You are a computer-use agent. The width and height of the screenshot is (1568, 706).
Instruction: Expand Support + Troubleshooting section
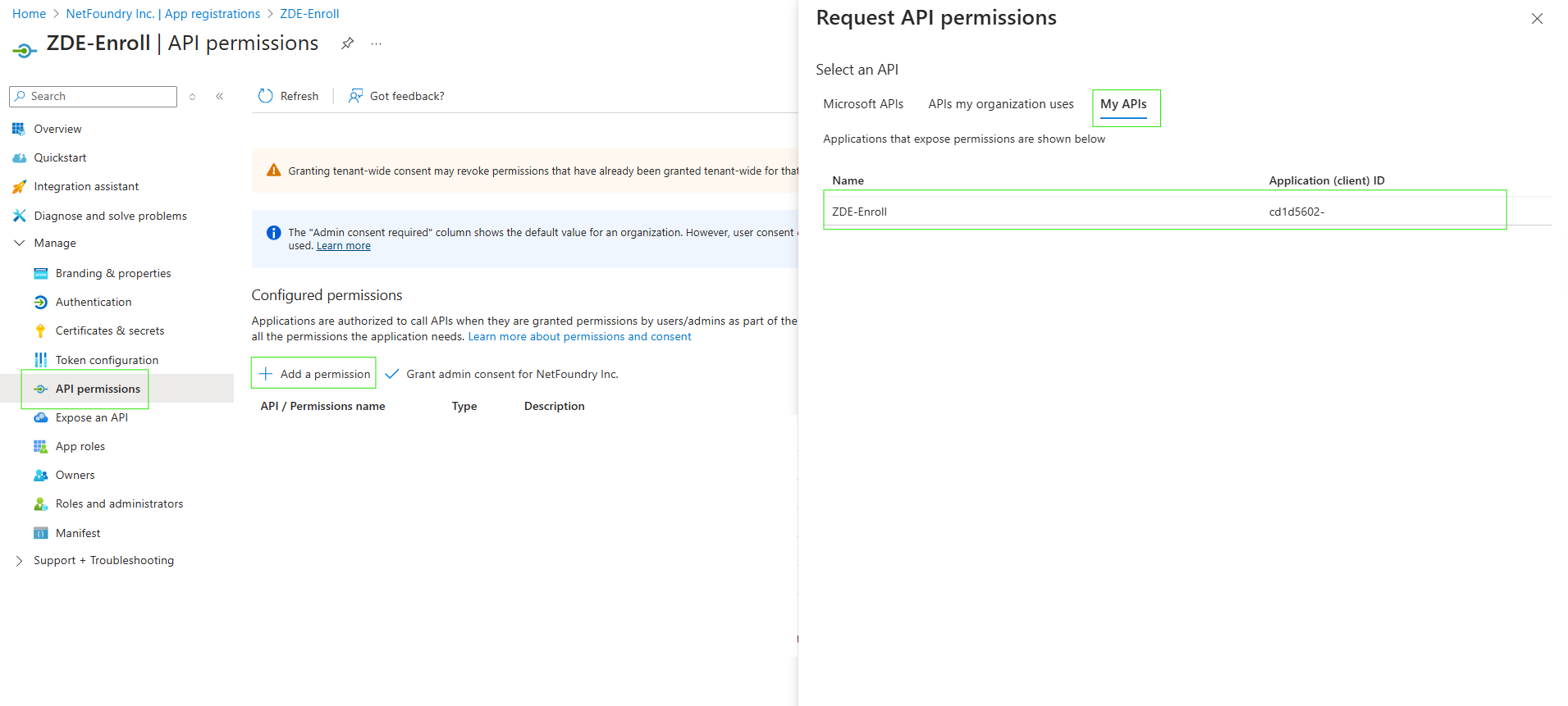click(x=20, y=561)
